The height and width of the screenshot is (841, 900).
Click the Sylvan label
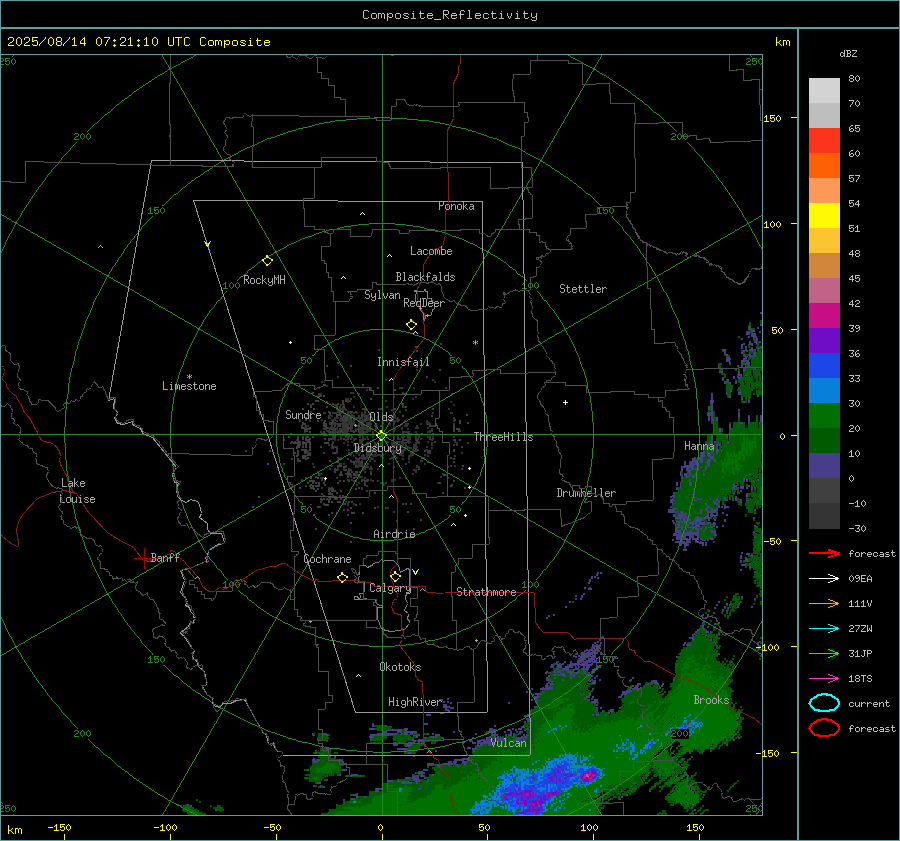click(x=382, y=295)
